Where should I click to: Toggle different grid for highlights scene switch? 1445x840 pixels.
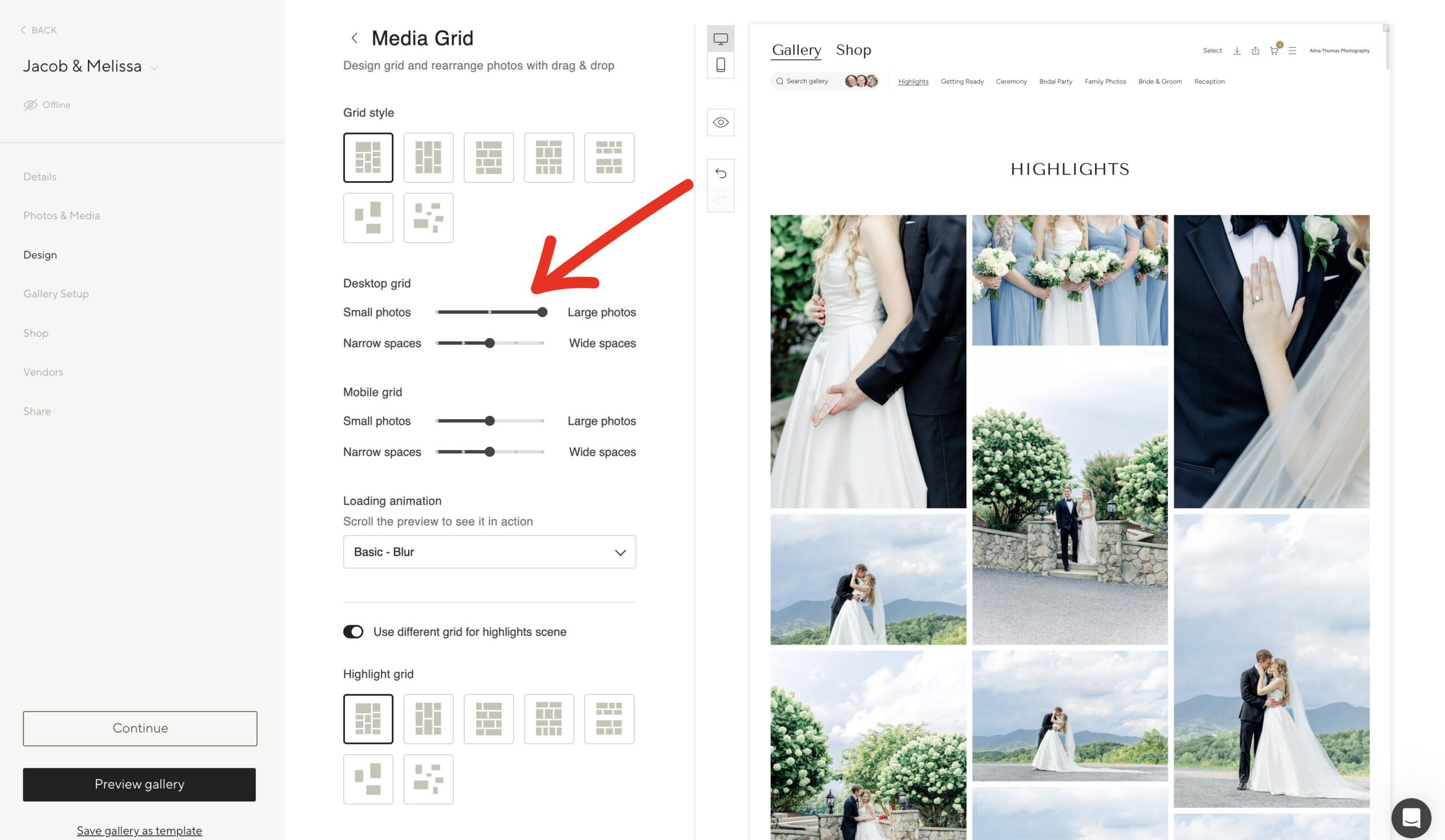(353, 631)
